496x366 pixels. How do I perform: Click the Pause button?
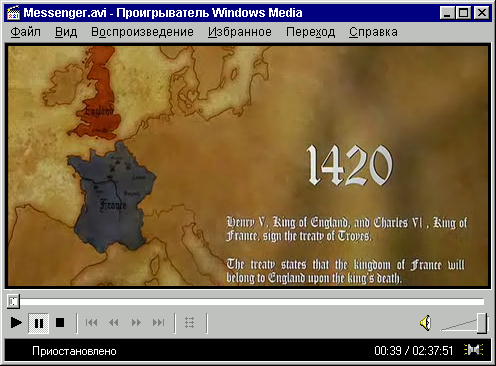(39, 323)
